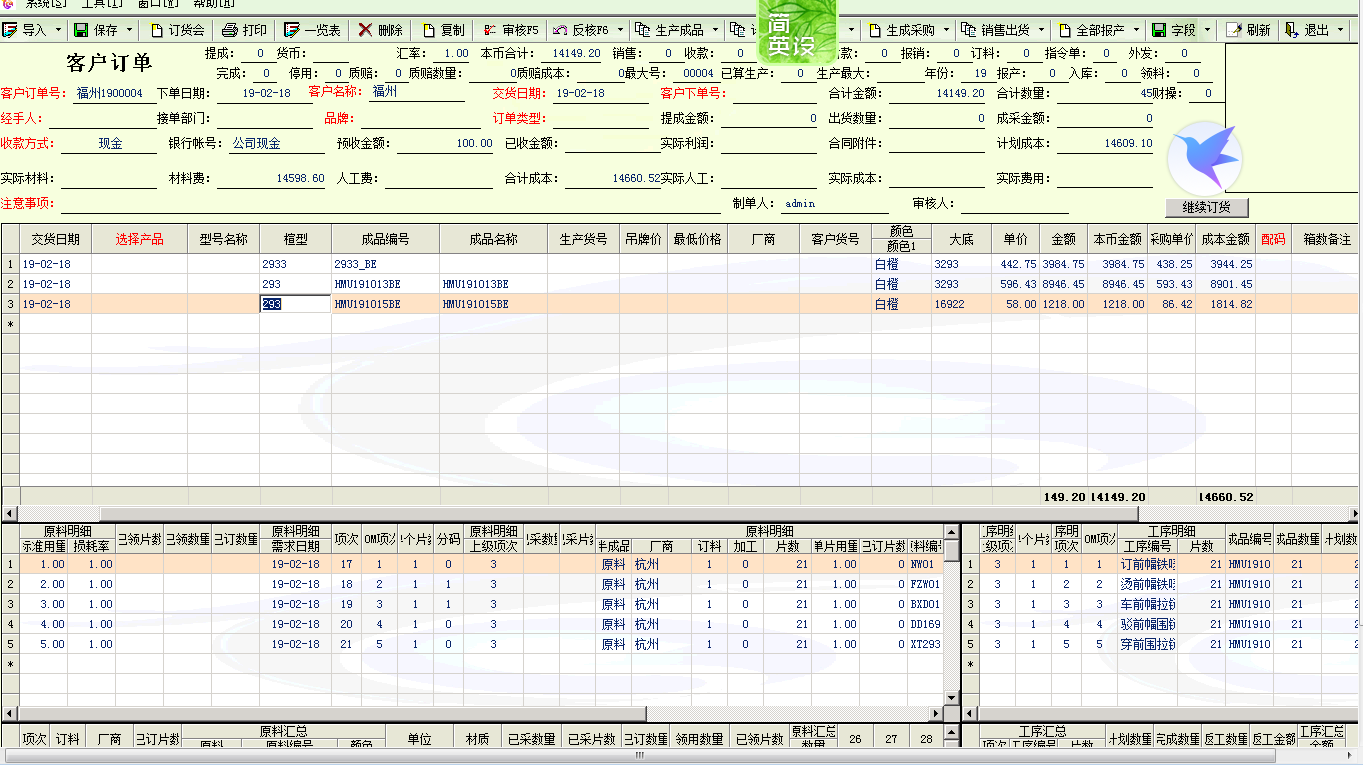The height and width of the screenshot is (765, 1363).
Task: Click the 选择产品 column header
Action: coord(139,239)
